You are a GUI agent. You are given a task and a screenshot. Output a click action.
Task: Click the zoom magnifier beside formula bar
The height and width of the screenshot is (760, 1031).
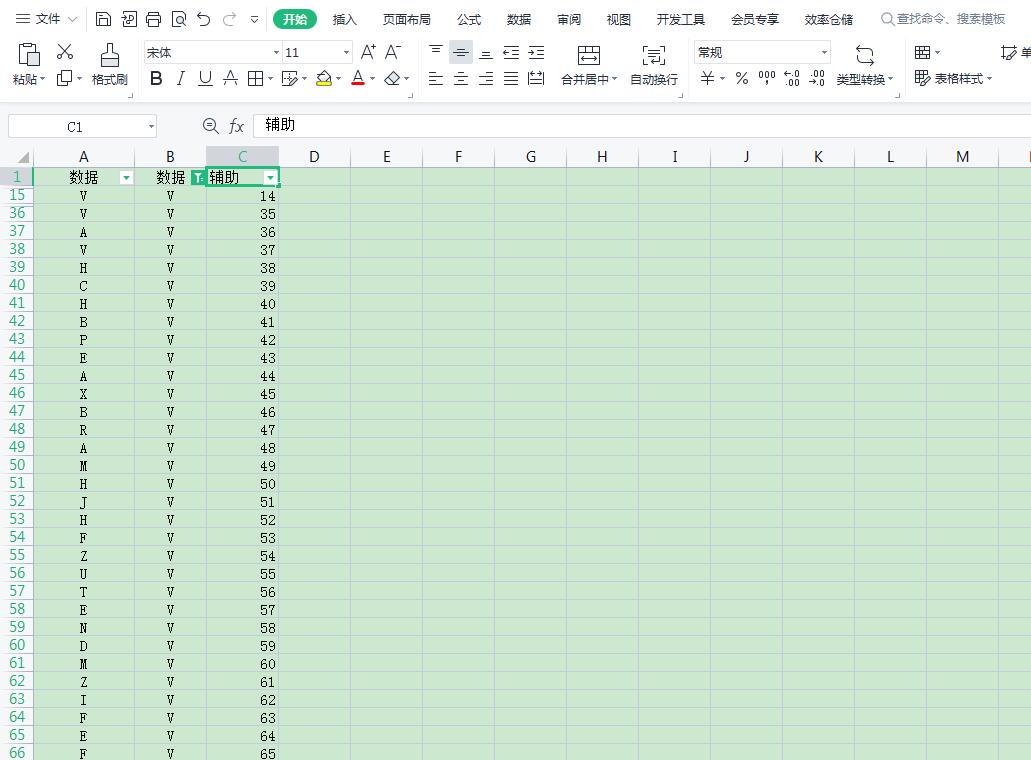point(210,126)
